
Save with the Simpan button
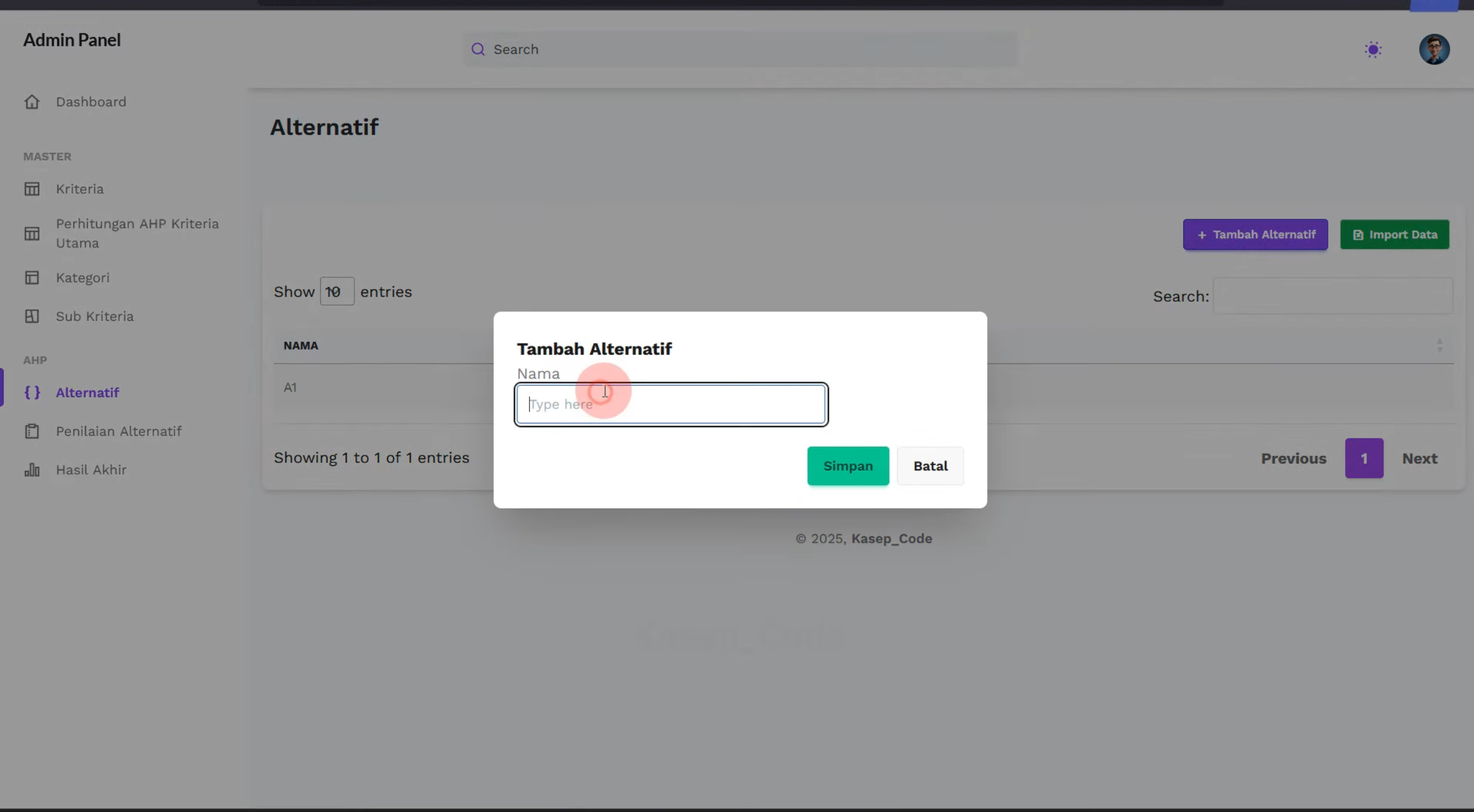848,466
